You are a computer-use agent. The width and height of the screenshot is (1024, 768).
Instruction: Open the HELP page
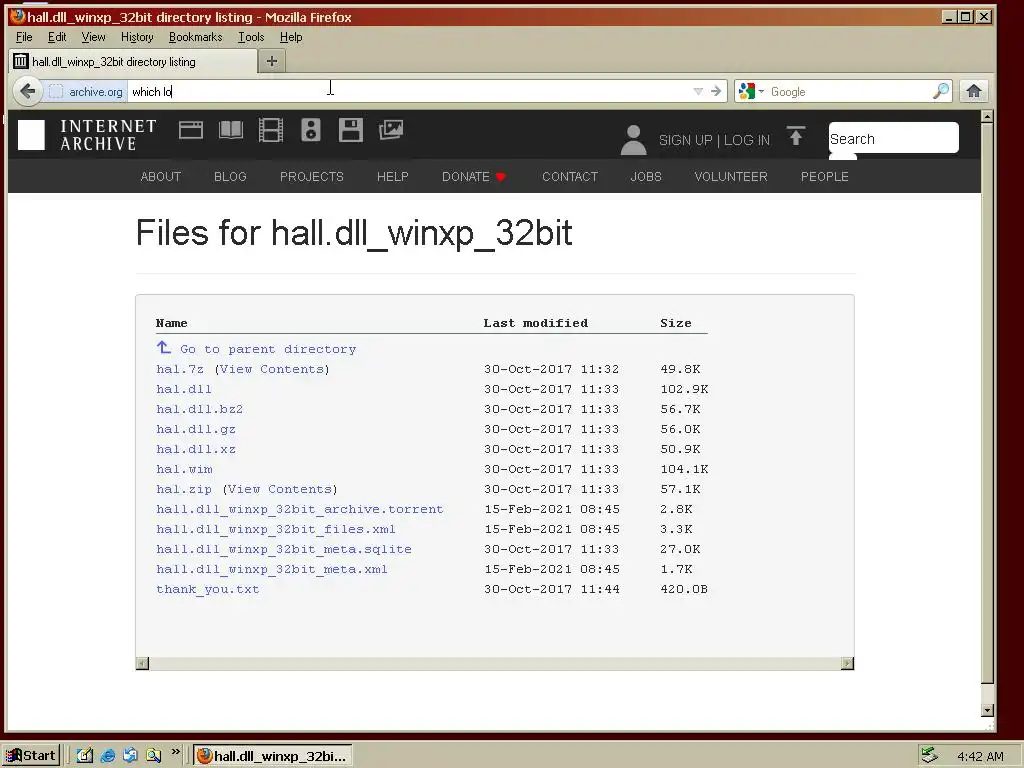tap(392, 176)
